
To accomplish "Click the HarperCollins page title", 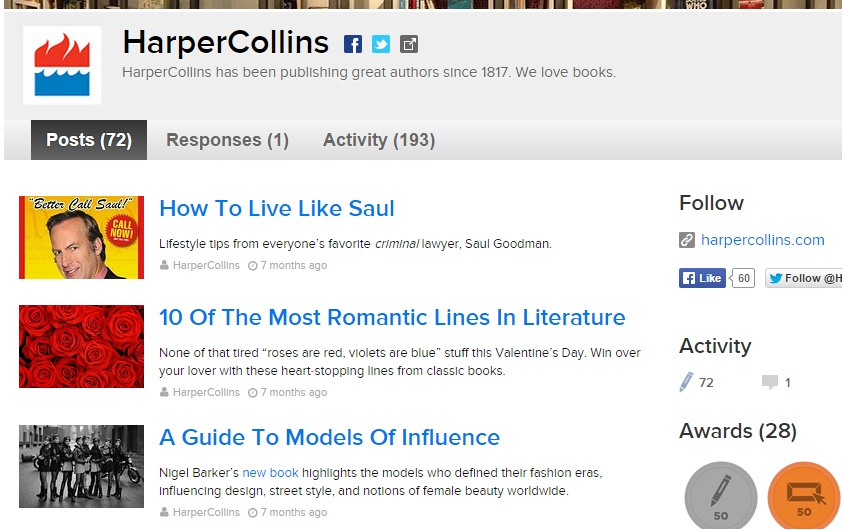I will pyautogui.click(x=226, y=42).
